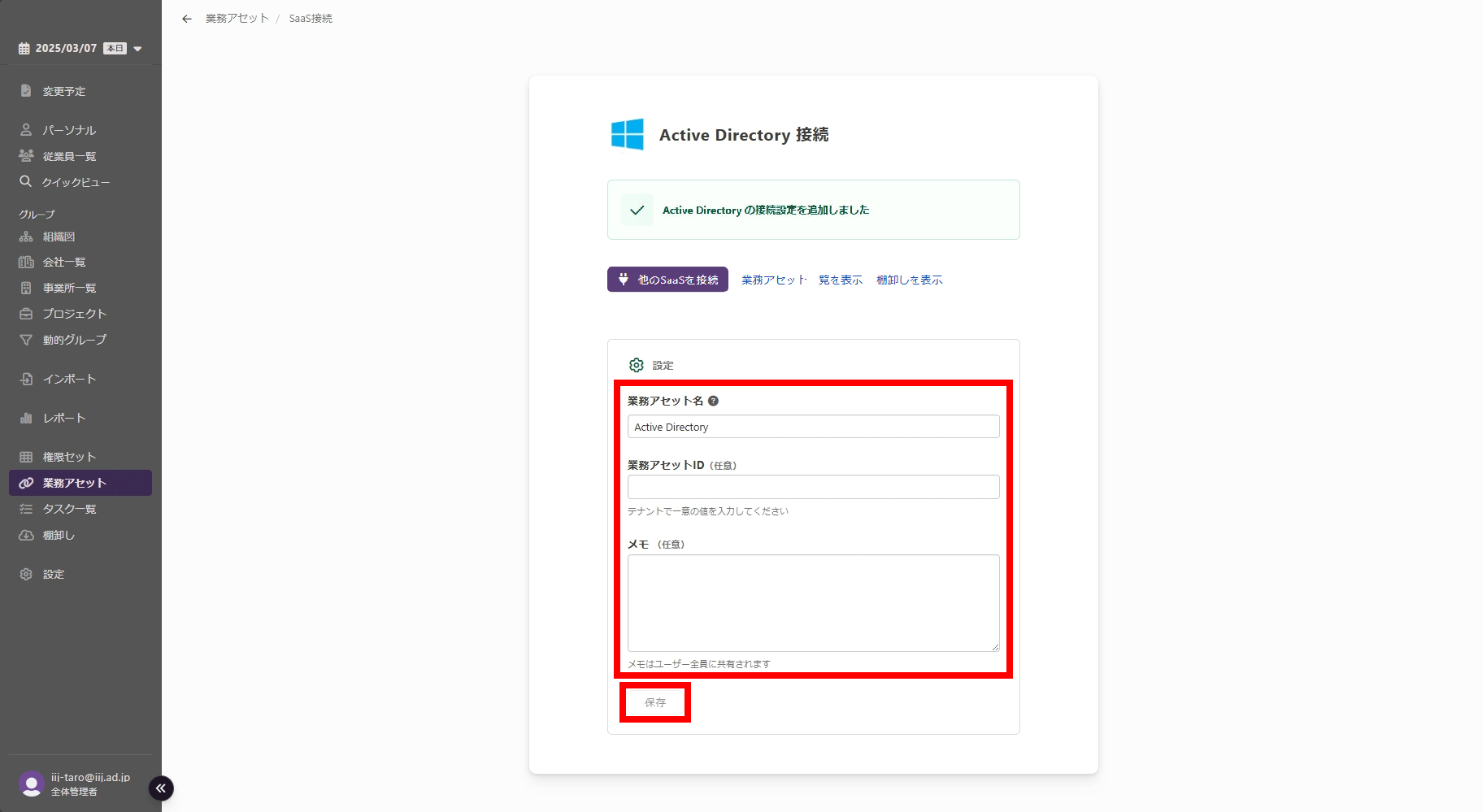The width and height of the screenshot is (1482, 812).
Task: Open 棚卸しを表示 link
Action: click(910, 280)
